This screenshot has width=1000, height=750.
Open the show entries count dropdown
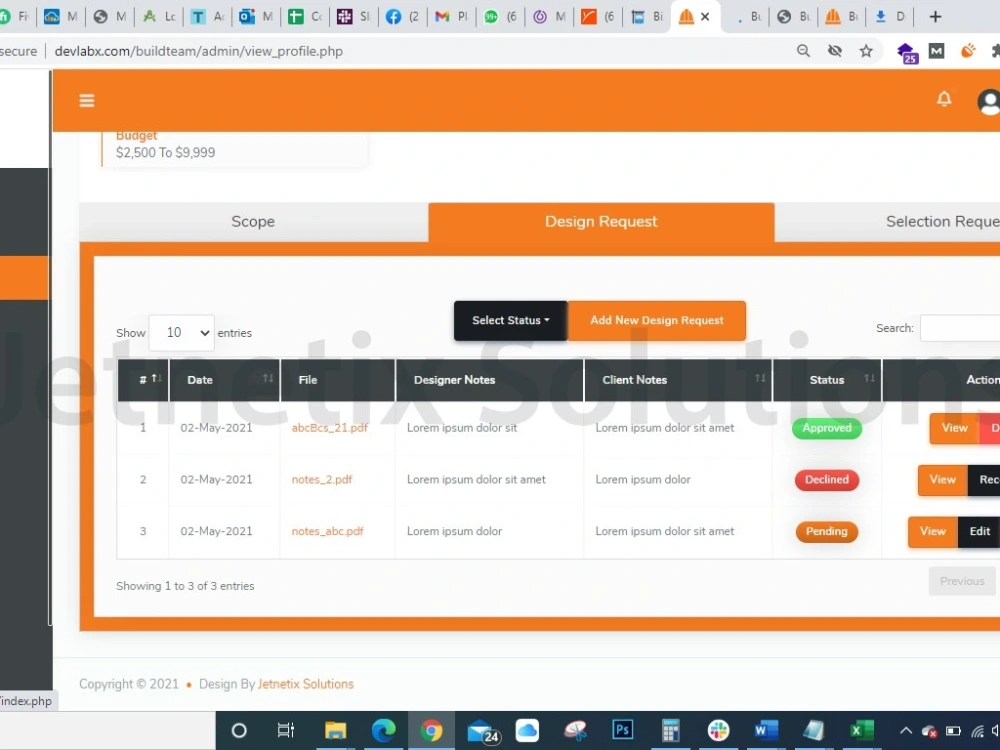[x=182, y=333]
